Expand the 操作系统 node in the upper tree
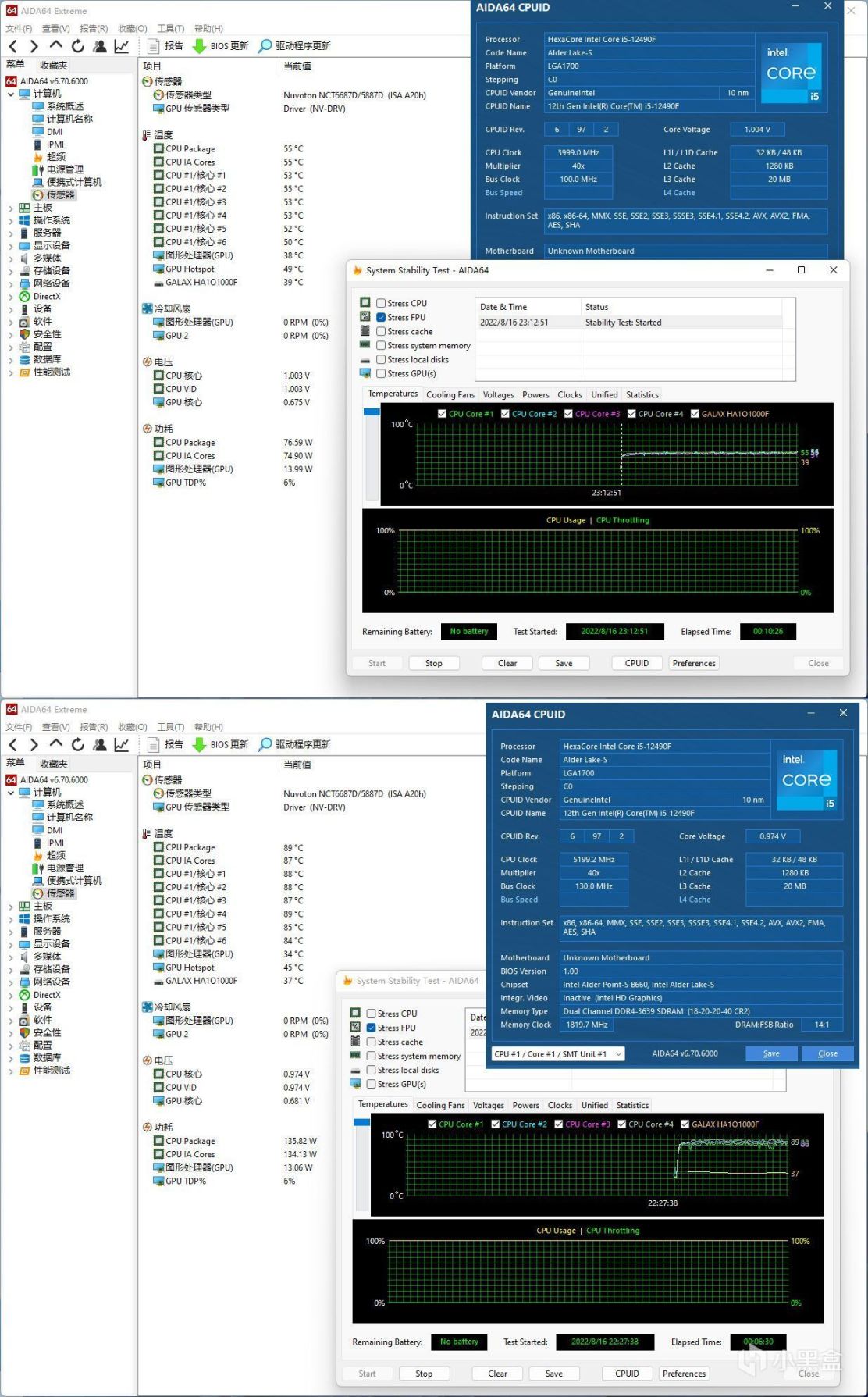The image size is (868, 1397). tap(11, 220)
